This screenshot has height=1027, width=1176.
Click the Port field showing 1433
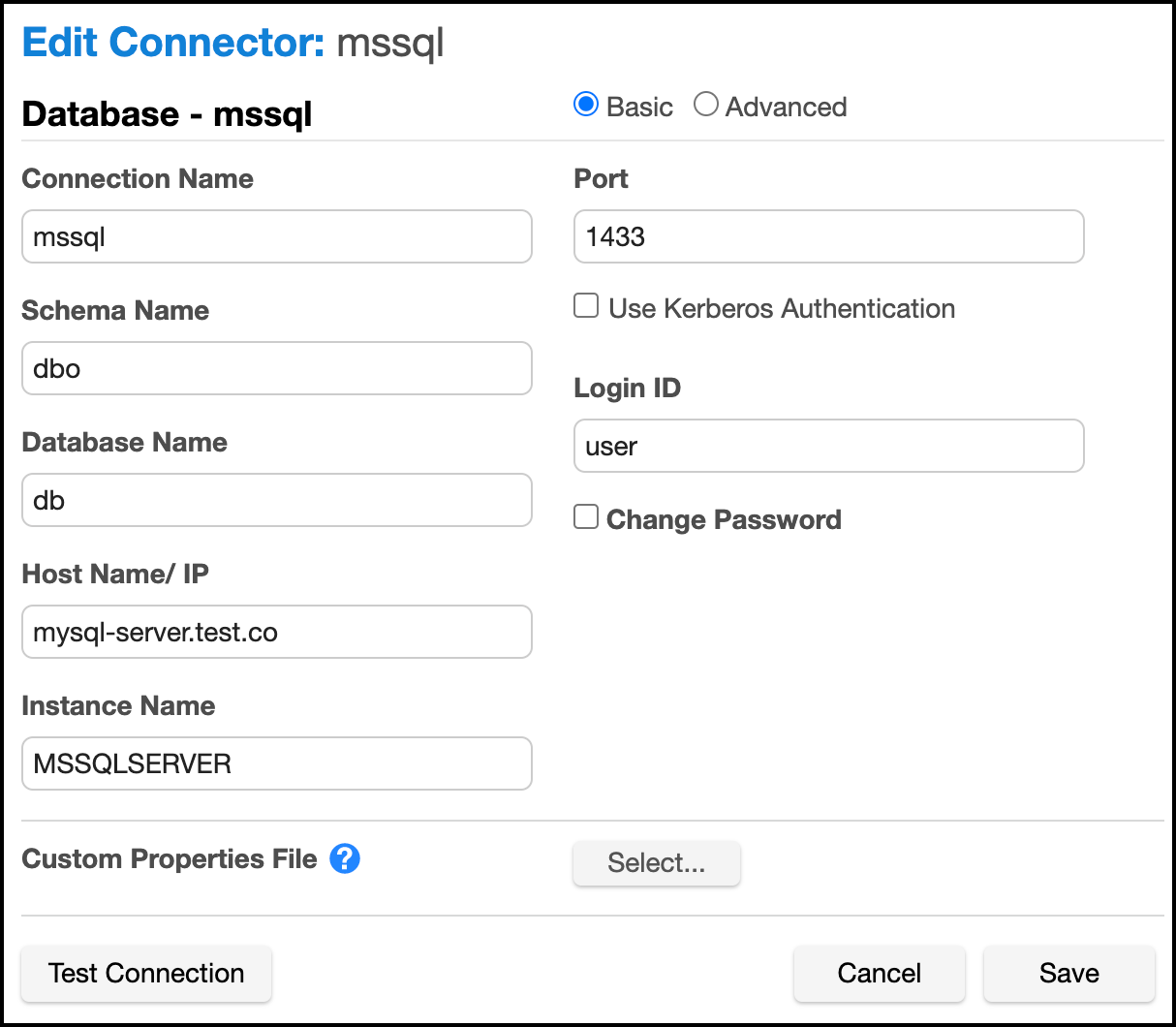click(x=828, y=237)
